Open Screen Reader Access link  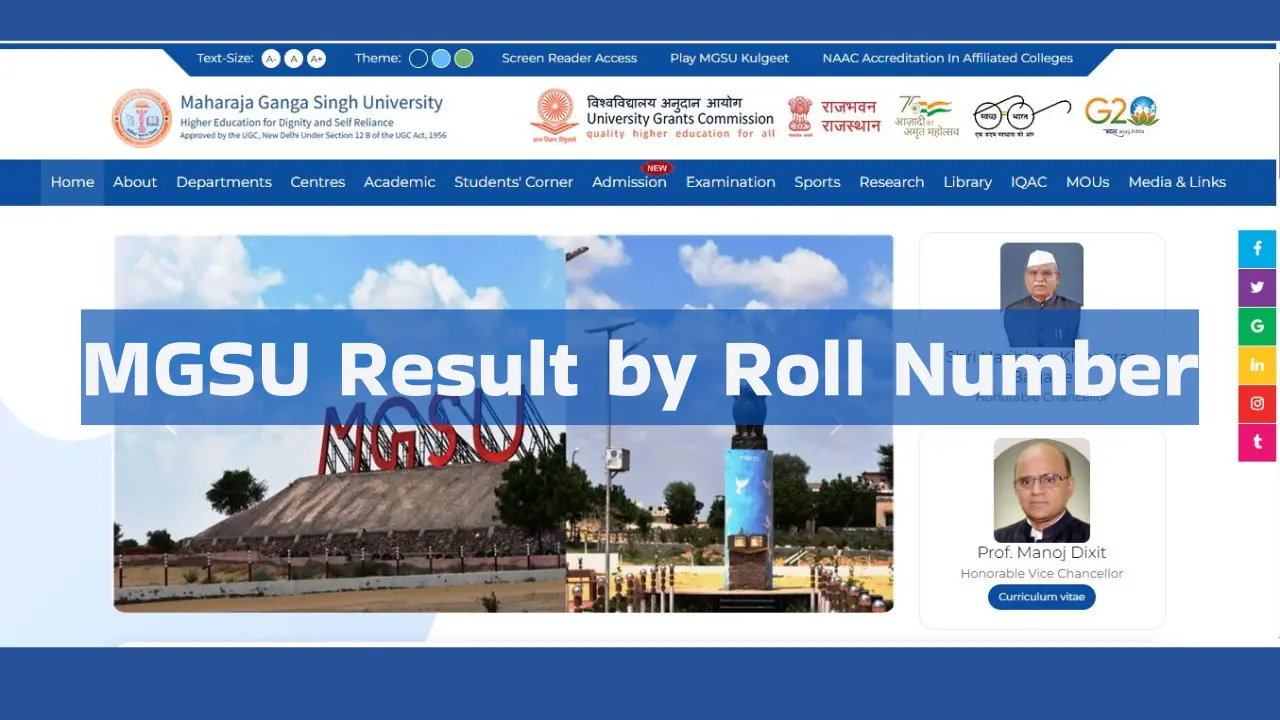pyautogui.click(x=569, y=58)
